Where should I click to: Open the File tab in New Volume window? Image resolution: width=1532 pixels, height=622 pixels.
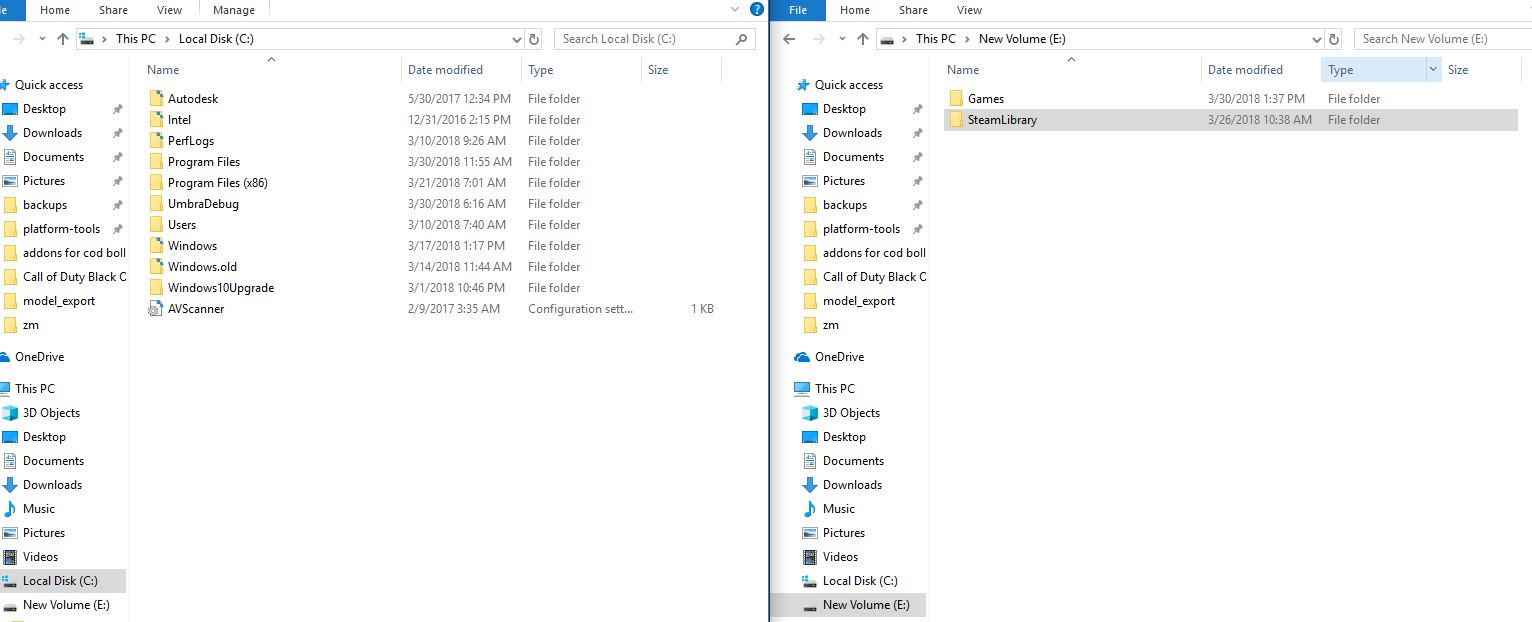click(x=797, y=10)
